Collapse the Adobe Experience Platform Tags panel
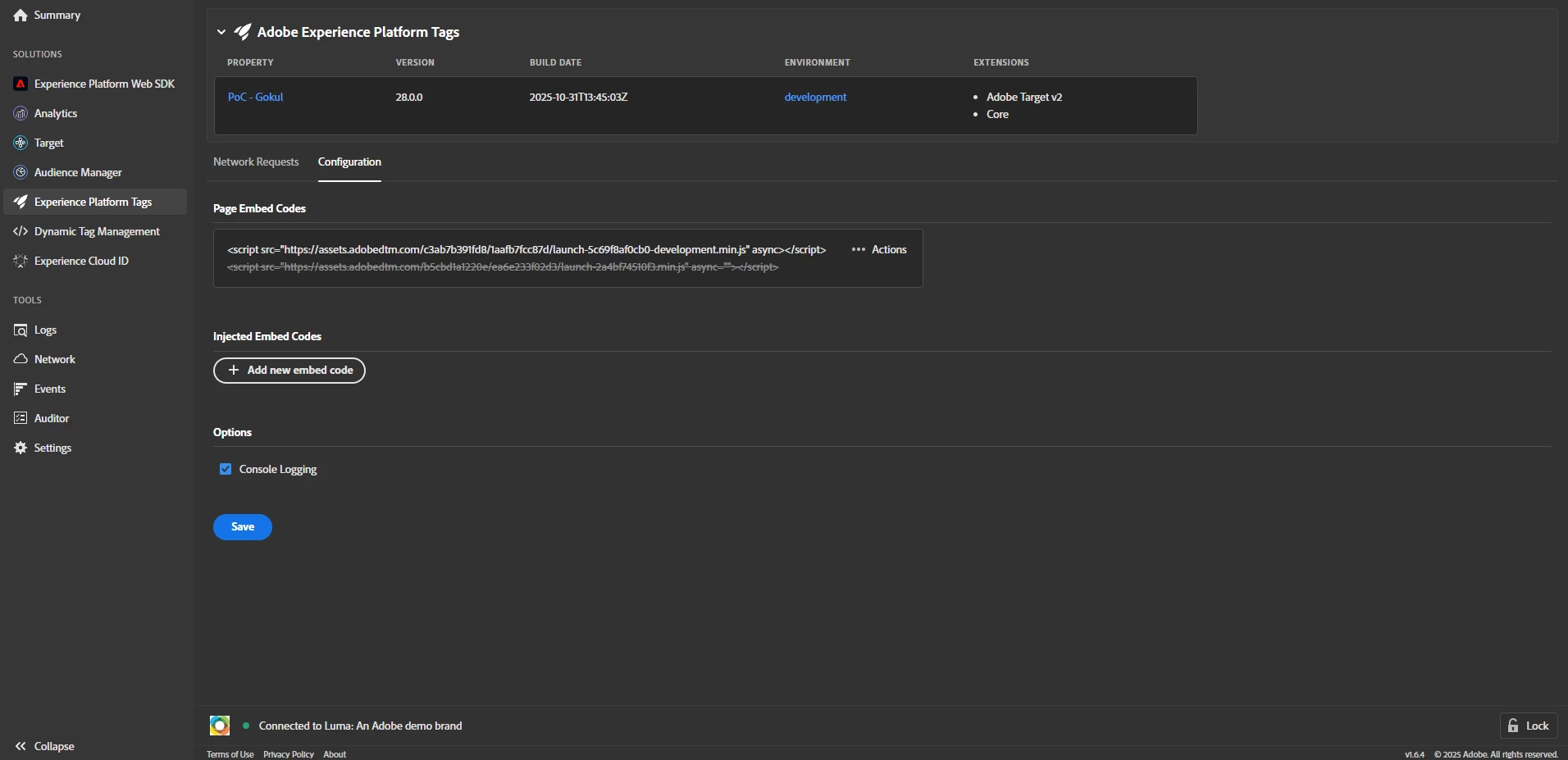The image size is (1568, 760). (x=221, y=32)
